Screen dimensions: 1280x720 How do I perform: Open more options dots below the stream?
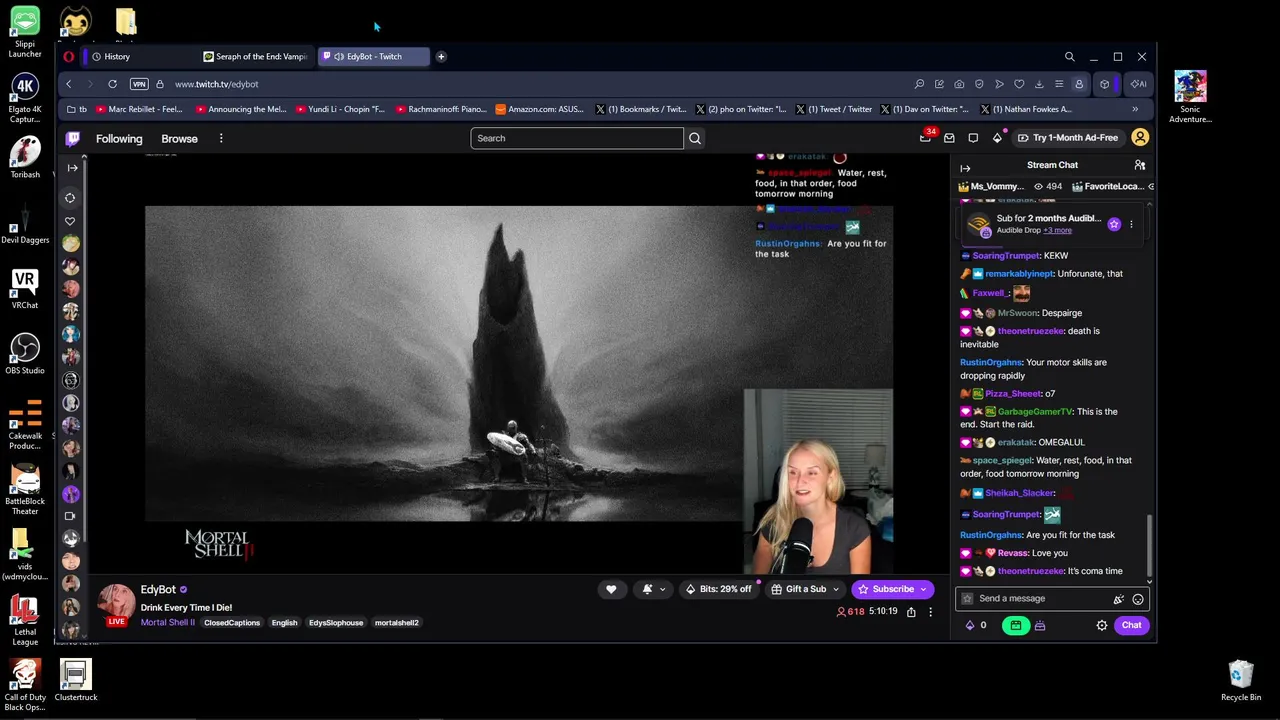coord(930,612)
